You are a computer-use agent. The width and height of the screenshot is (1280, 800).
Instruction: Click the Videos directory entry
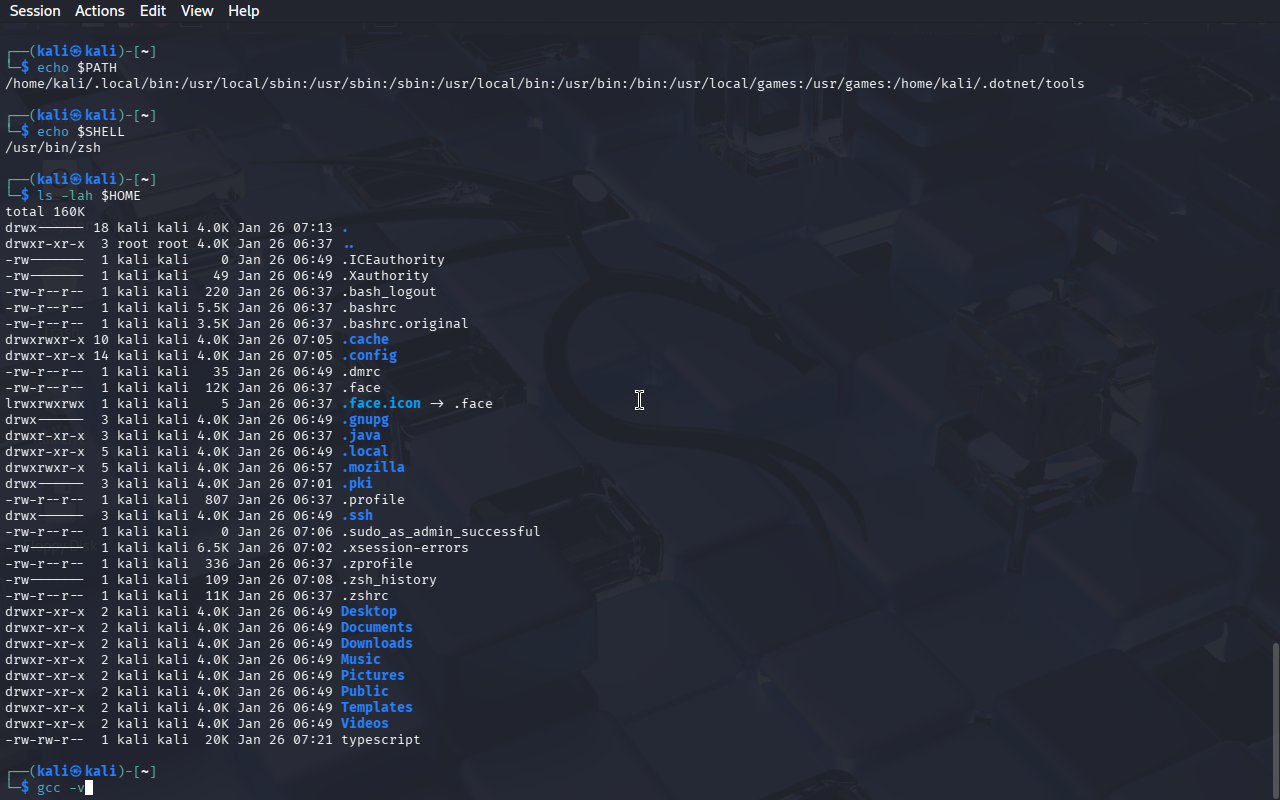(364, 724)
